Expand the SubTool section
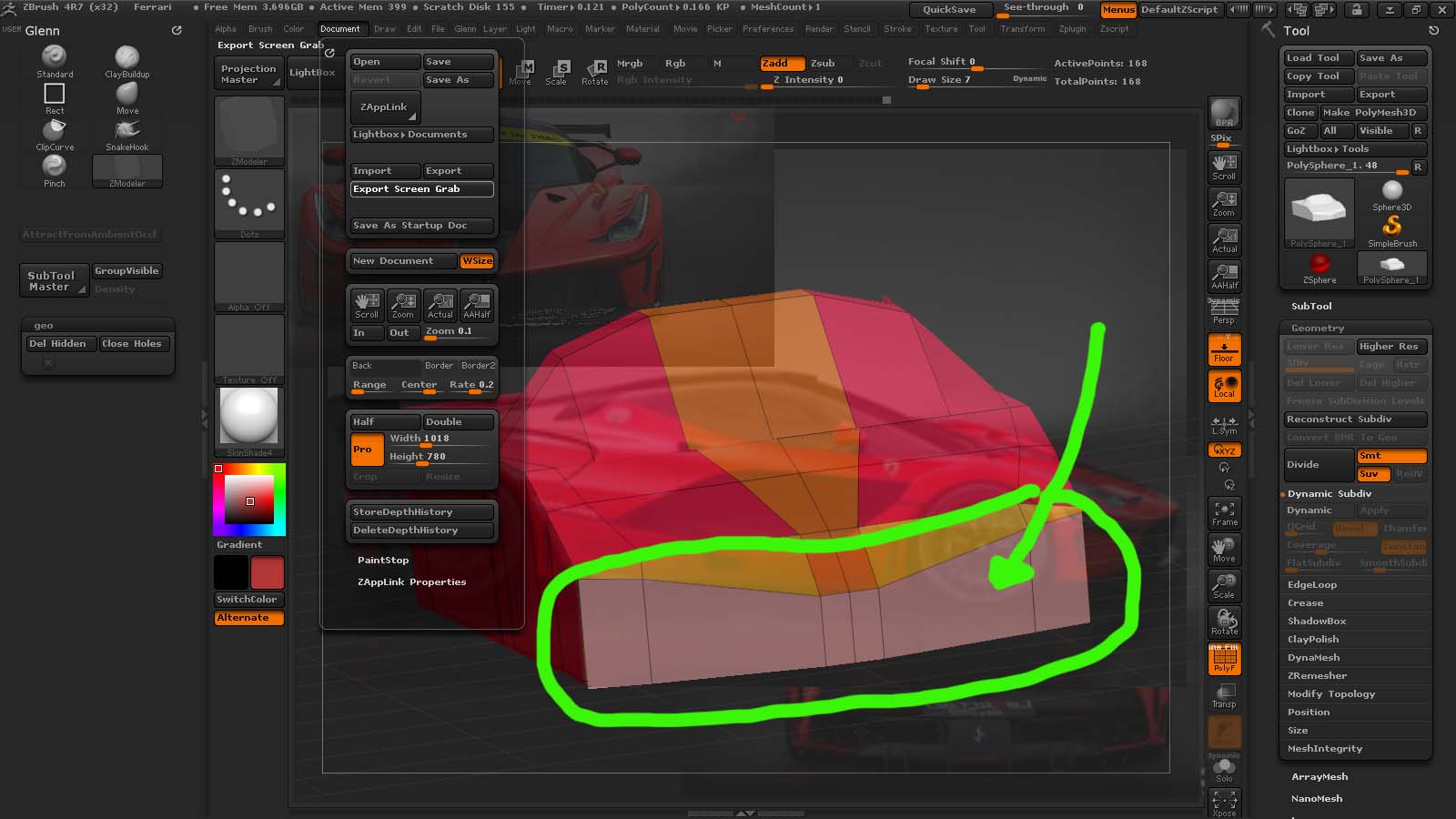The width and height of the screenshot is (1456, 819). click(x=1311, y=307)
